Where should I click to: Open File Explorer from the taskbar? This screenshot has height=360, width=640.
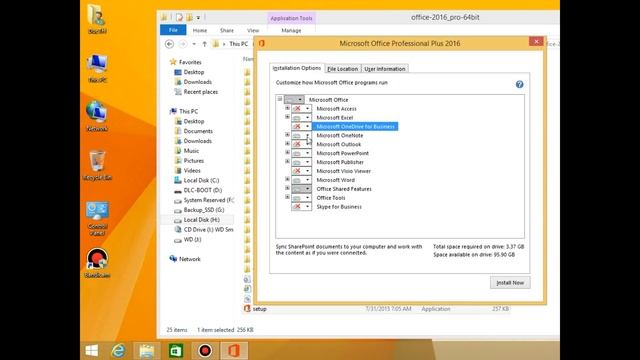pyautogui.click(x=147, y=351)
